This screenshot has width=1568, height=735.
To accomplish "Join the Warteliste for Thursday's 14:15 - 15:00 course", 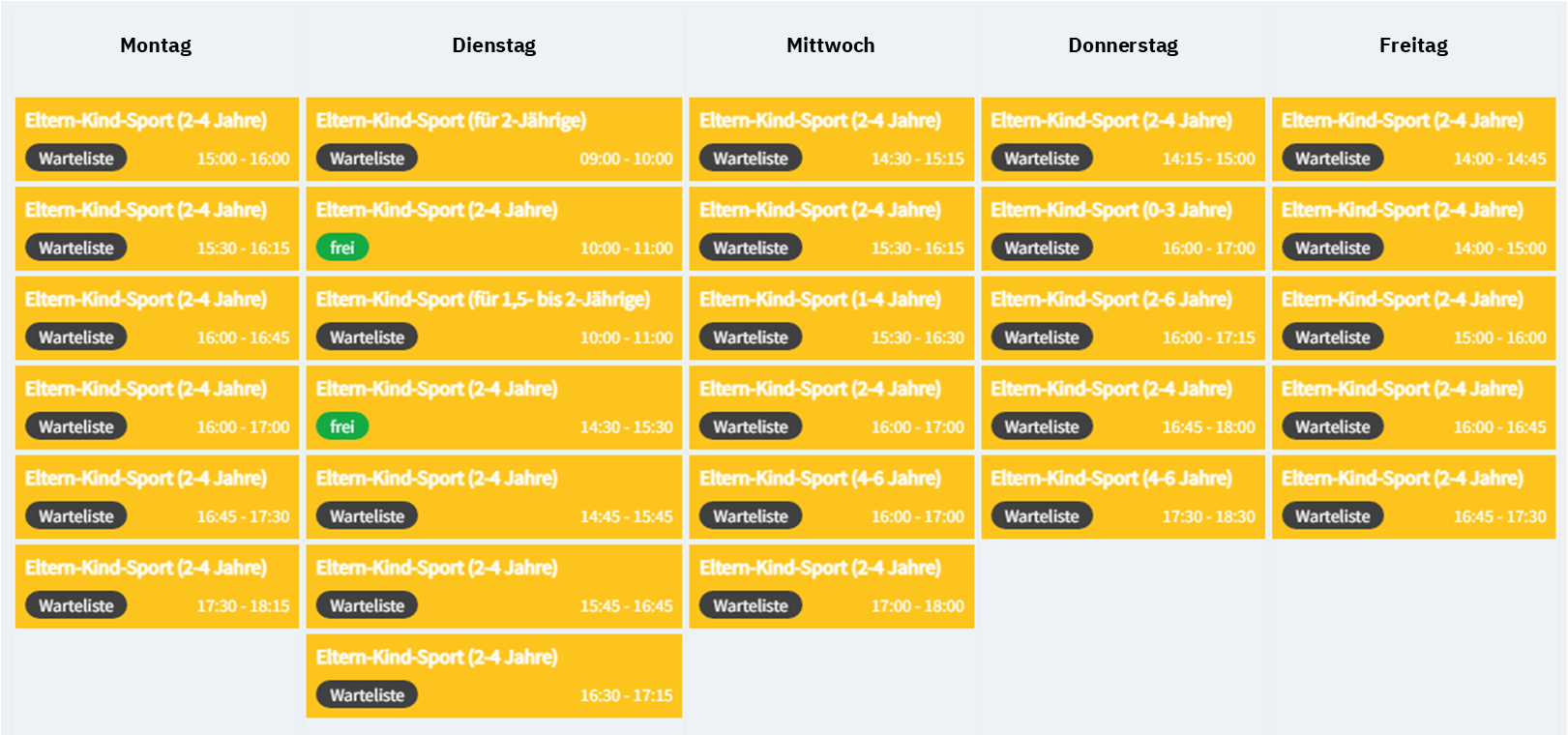I will click(1041, 159).
